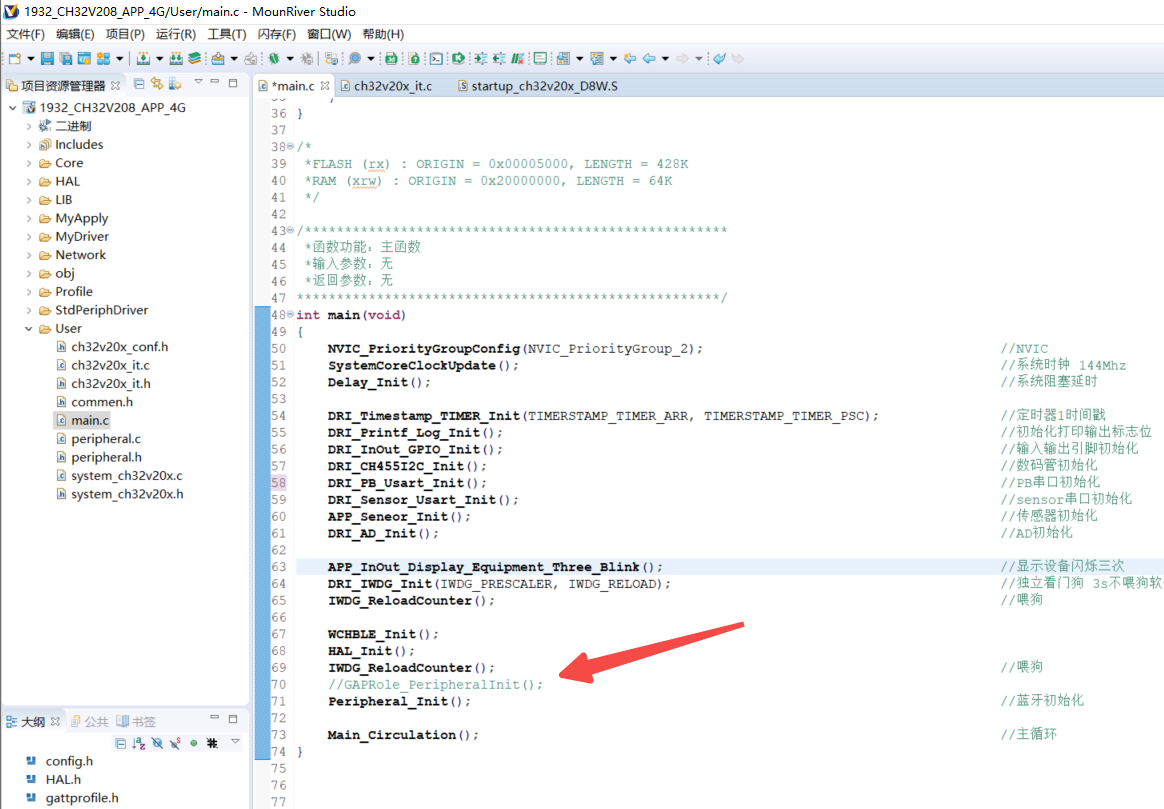The width and height of the screenshot is (1164, 809).
Task: Collapse all in project explorer panel
Action: pyautogui.click(x=139, y=84)
